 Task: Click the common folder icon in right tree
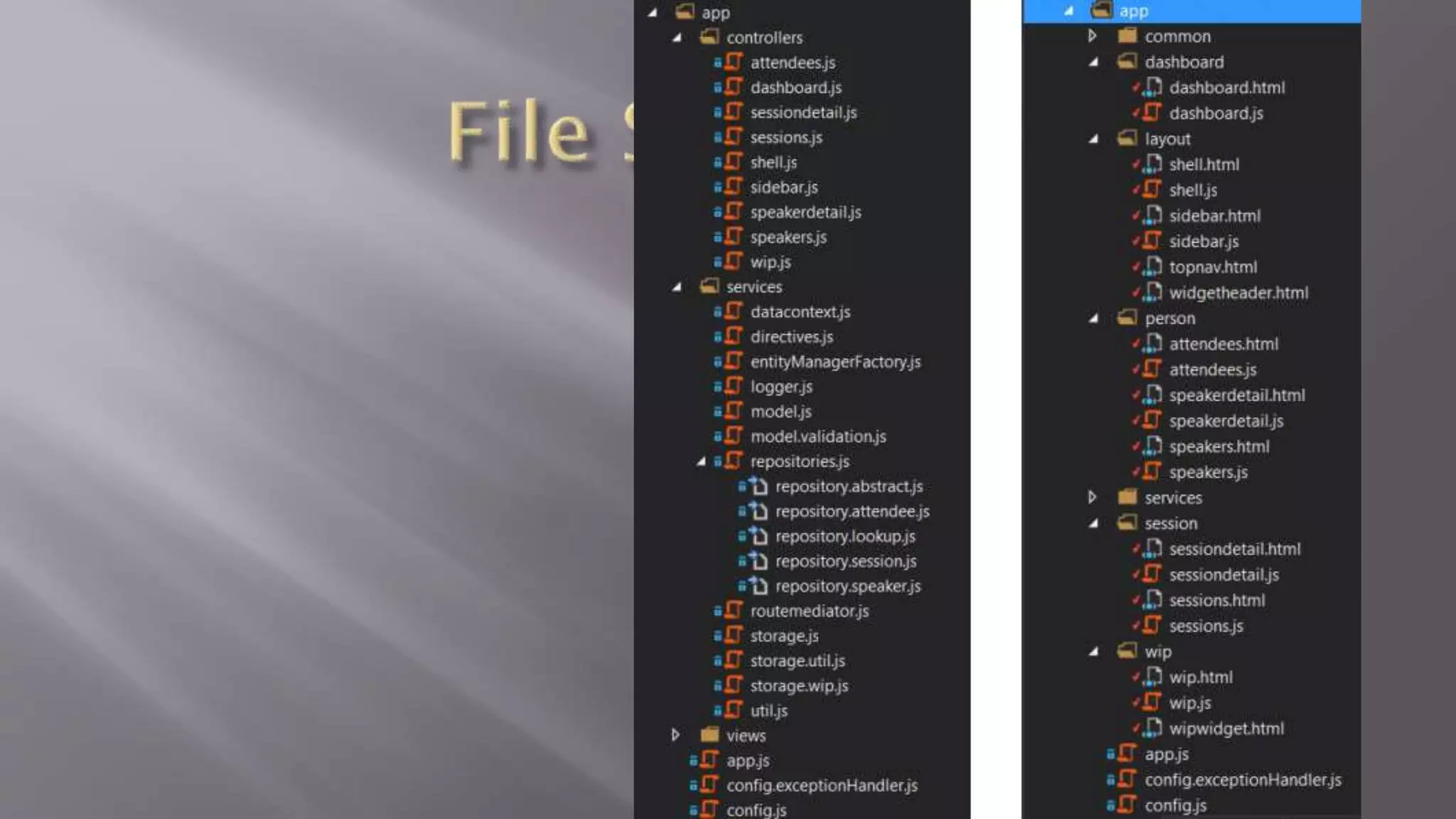click(x=1128, y=36)
